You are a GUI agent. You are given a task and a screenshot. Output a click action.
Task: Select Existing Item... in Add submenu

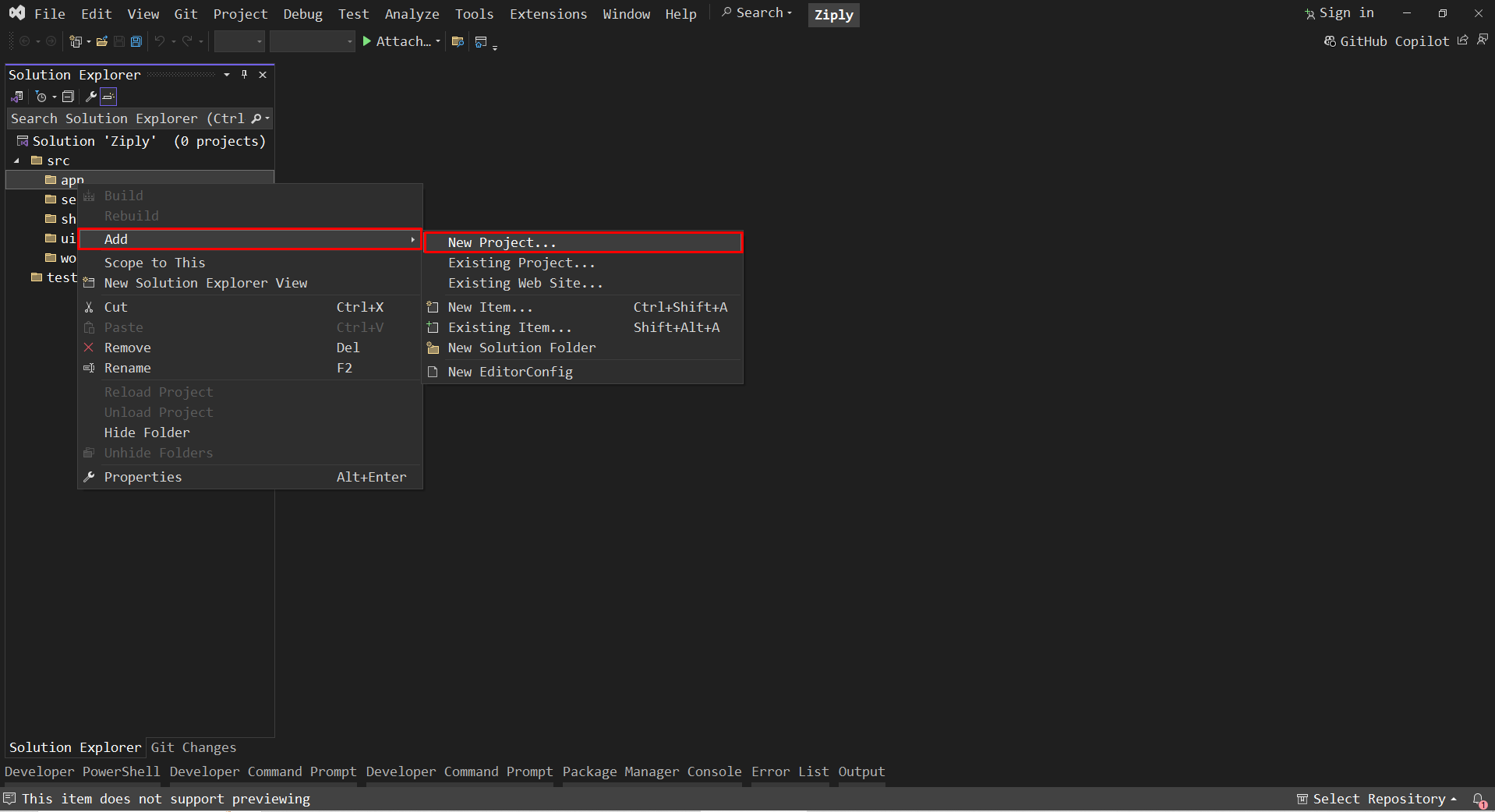point(583,327)
